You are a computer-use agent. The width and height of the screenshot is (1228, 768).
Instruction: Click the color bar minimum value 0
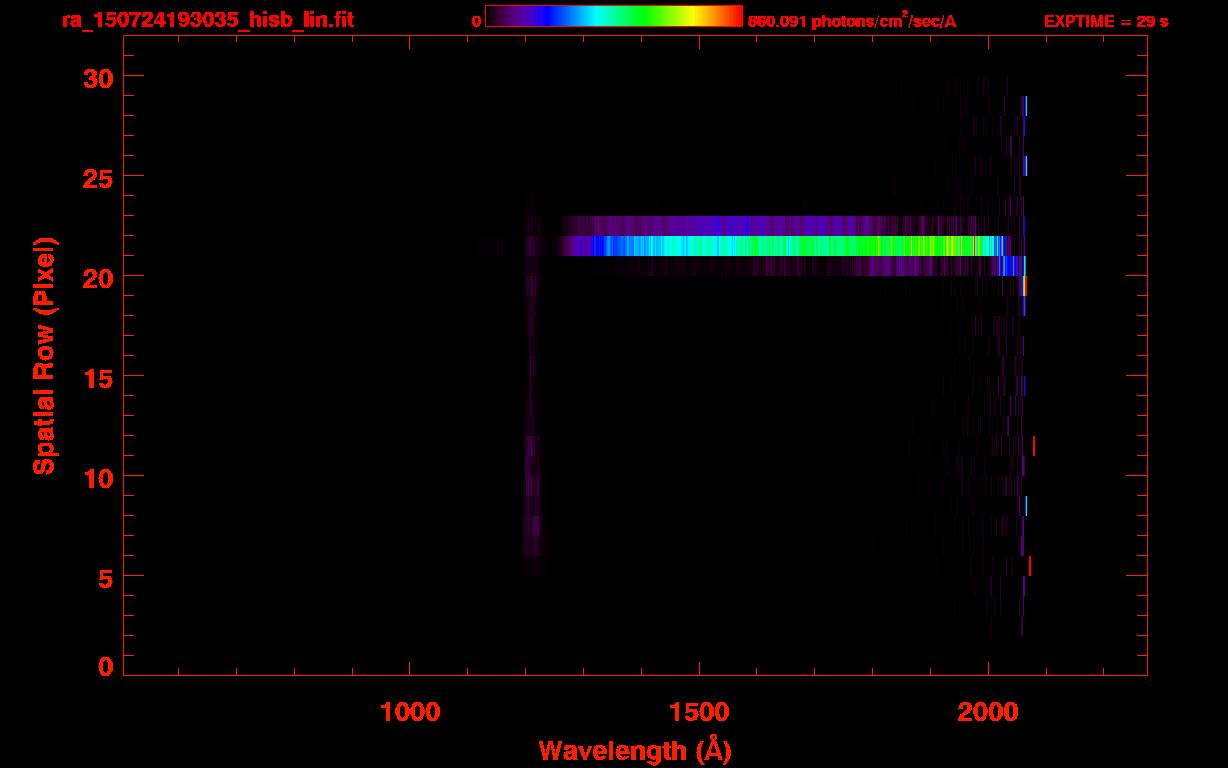476,21
